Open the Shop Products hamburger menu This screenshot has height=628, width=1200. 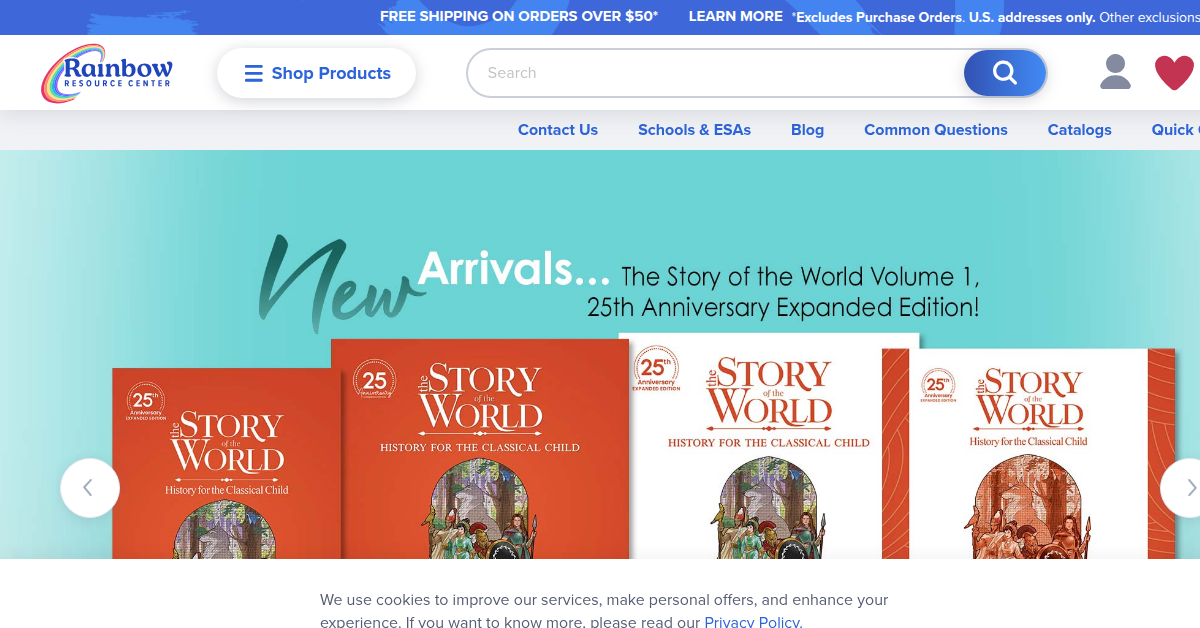(x=316, y=73)
